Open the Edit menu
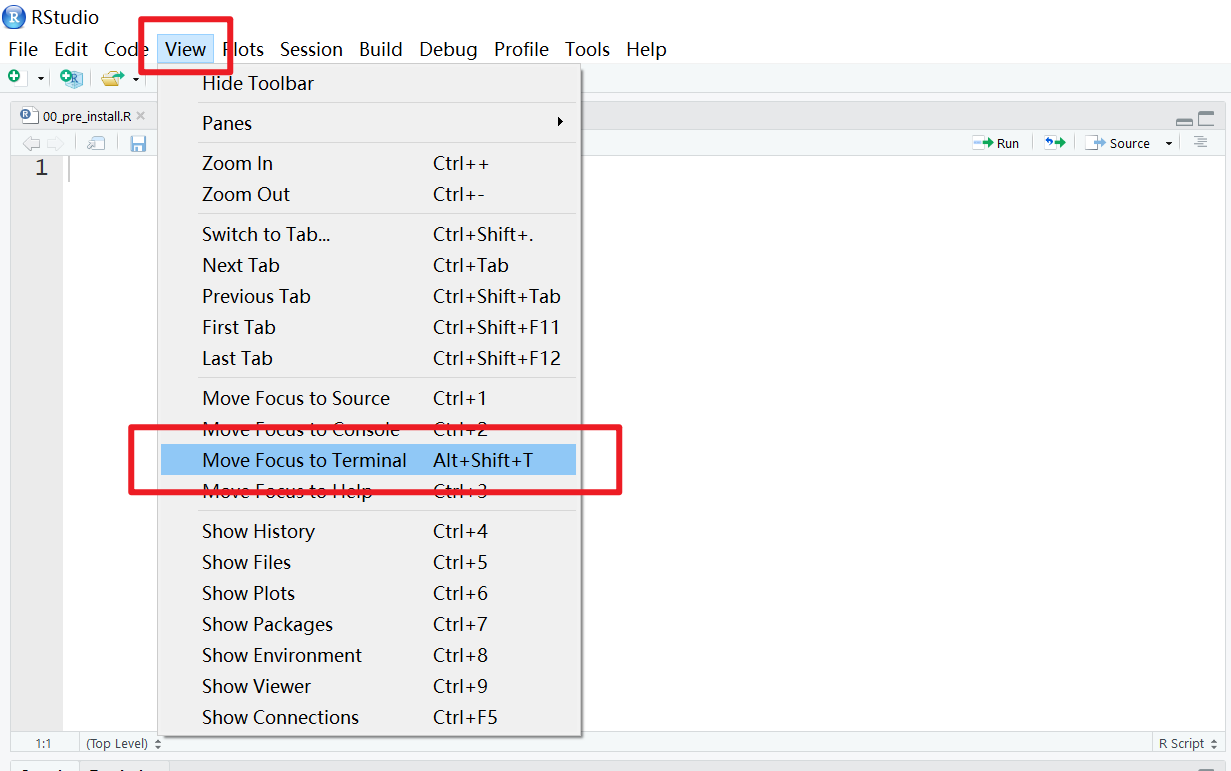Screen dimensions: 1231x771 pos(71,49)
